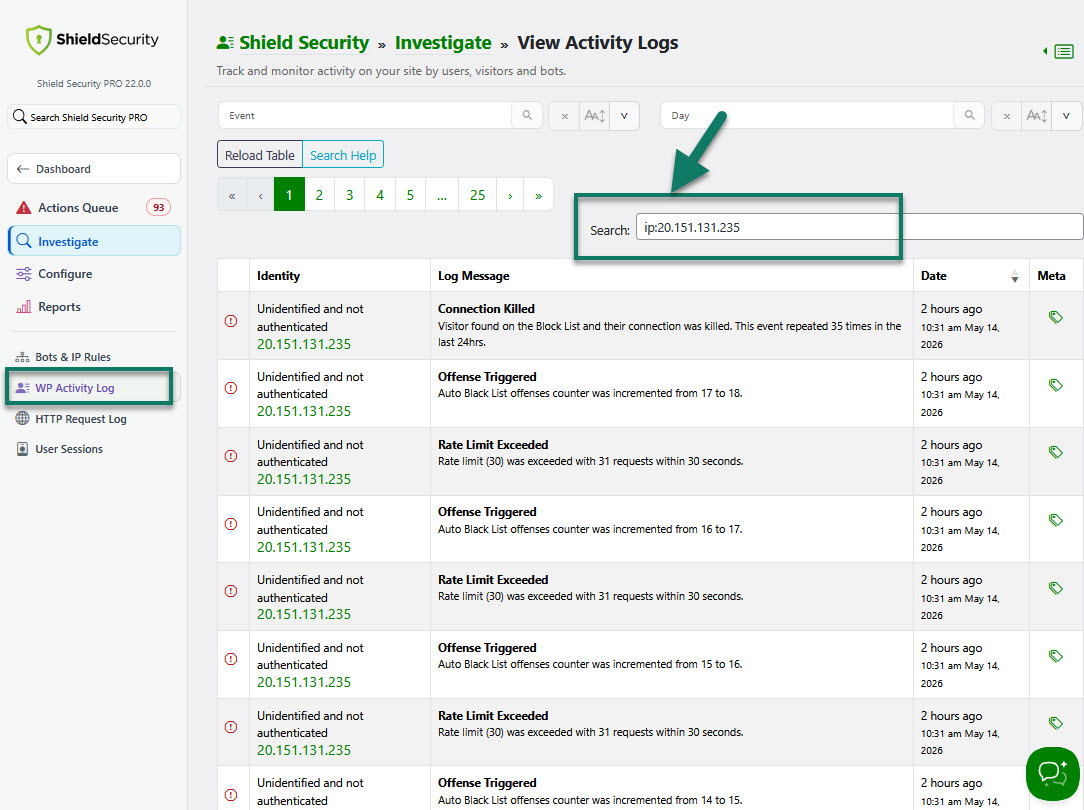This screenshot has width=1084, height=810.
Task: Click Reload Table button
Action: click(x=260, y=156)
